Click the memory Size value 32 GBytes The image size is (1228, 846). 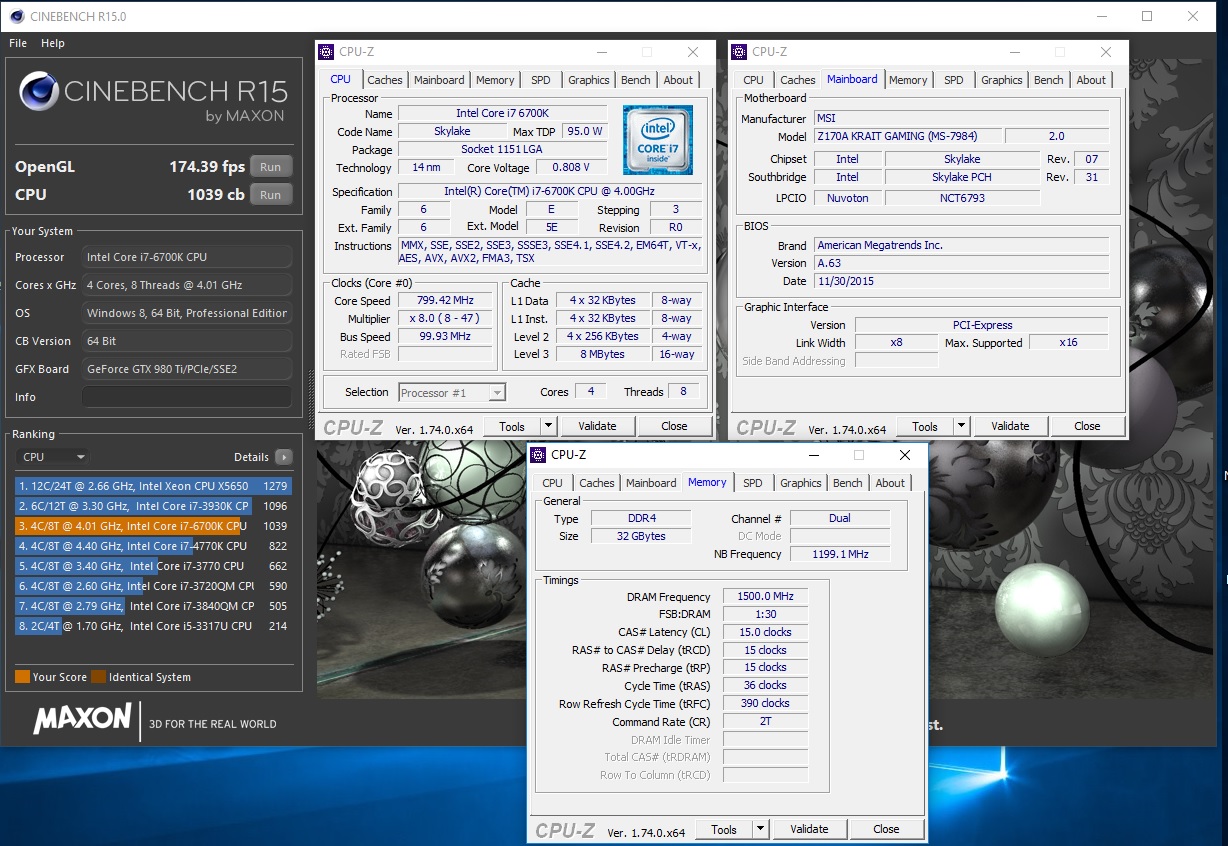tap(641, 536)
